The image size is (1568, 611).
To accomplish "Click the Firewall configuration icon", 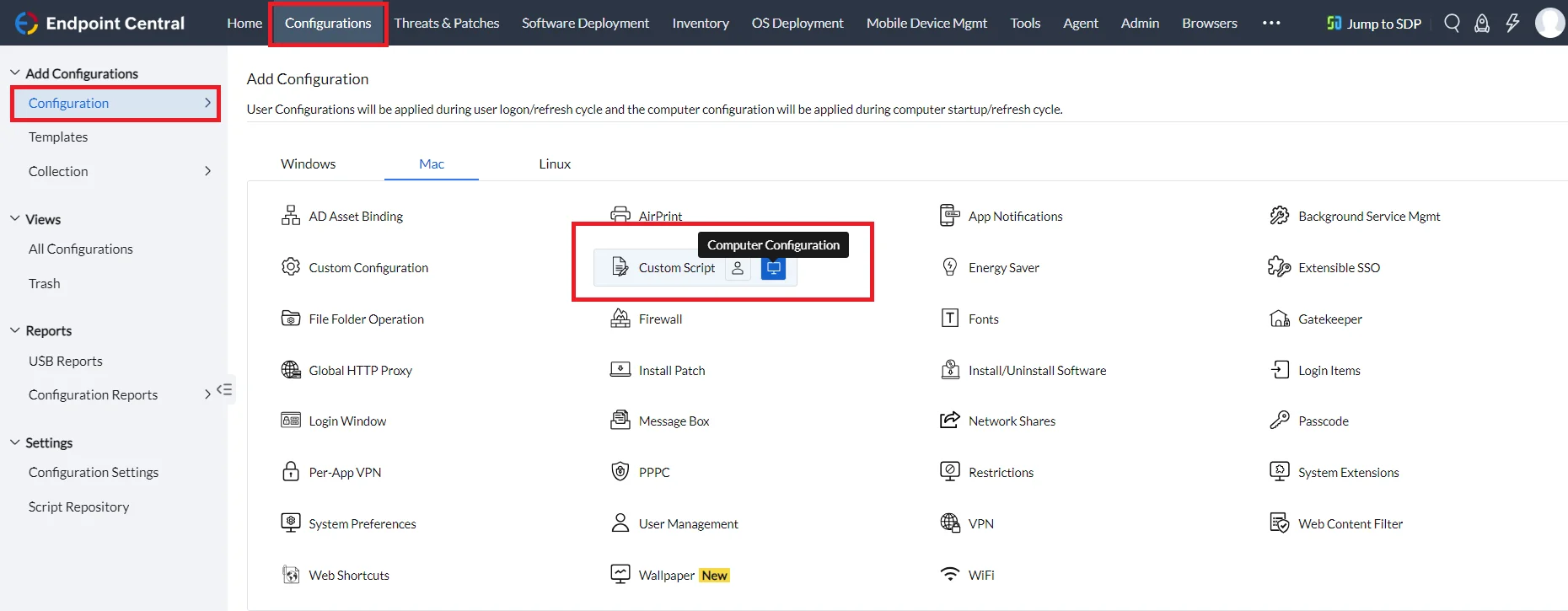I will click(620, 319).
